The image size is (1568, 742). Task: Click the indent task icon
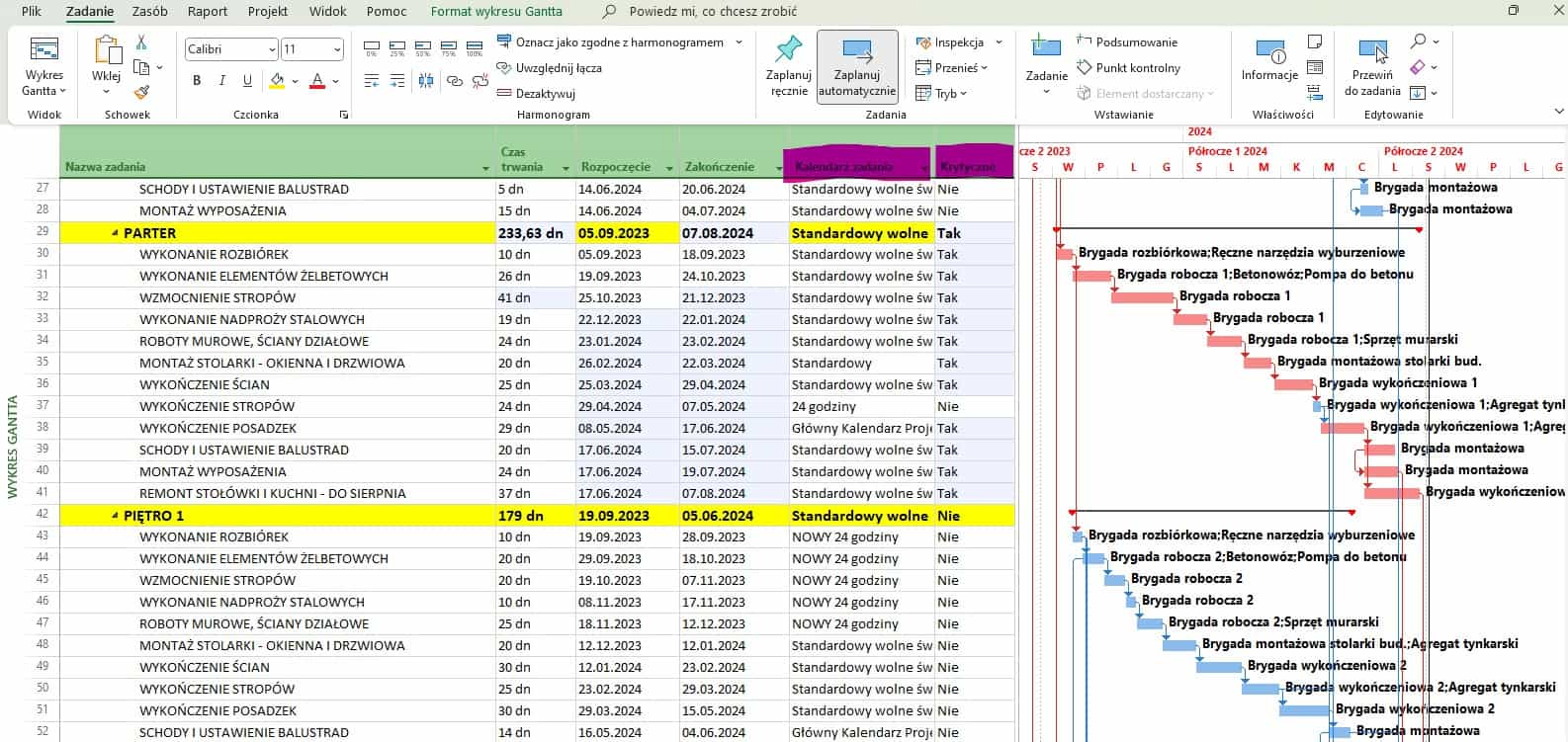(397, 81)
